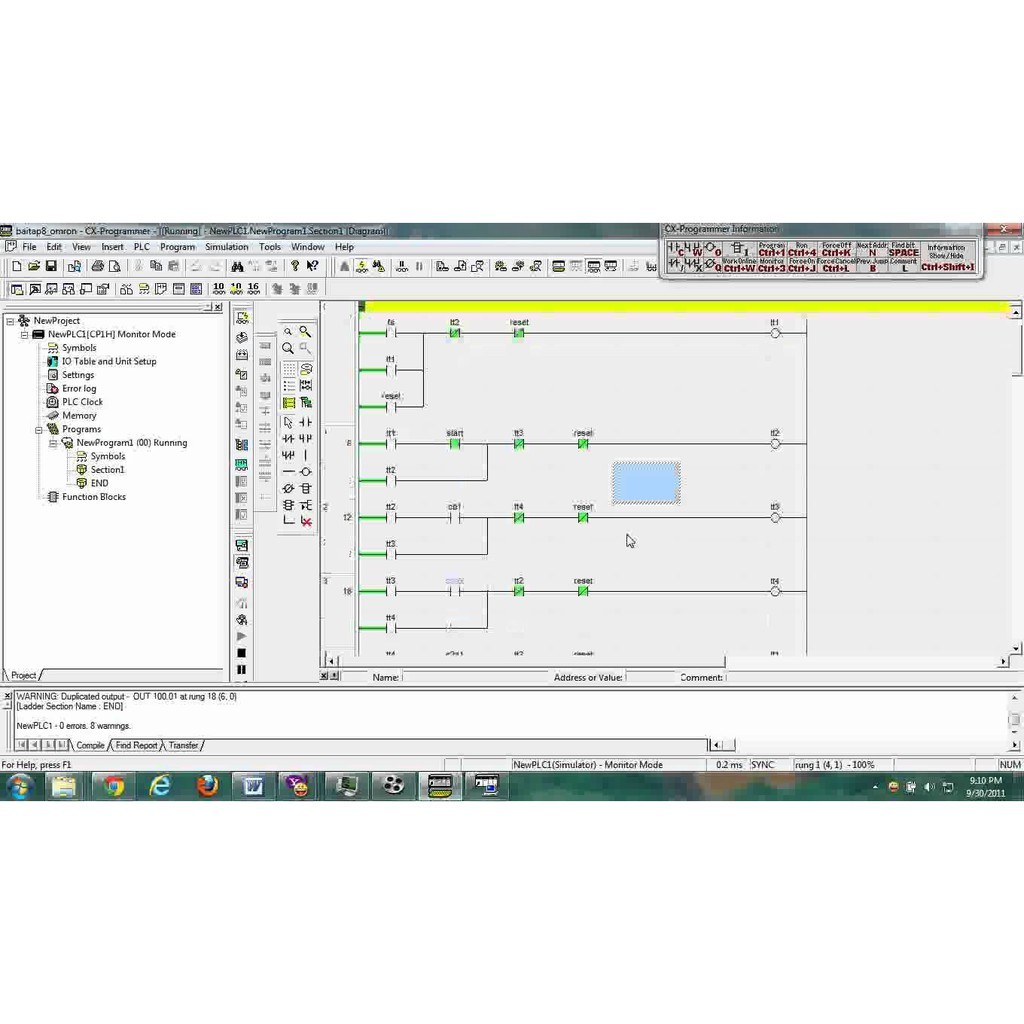Image resolution: width=1024 pixels, height=1024 pixels.
Task: Switch to the Compile output tab
Action: point(90,745)
